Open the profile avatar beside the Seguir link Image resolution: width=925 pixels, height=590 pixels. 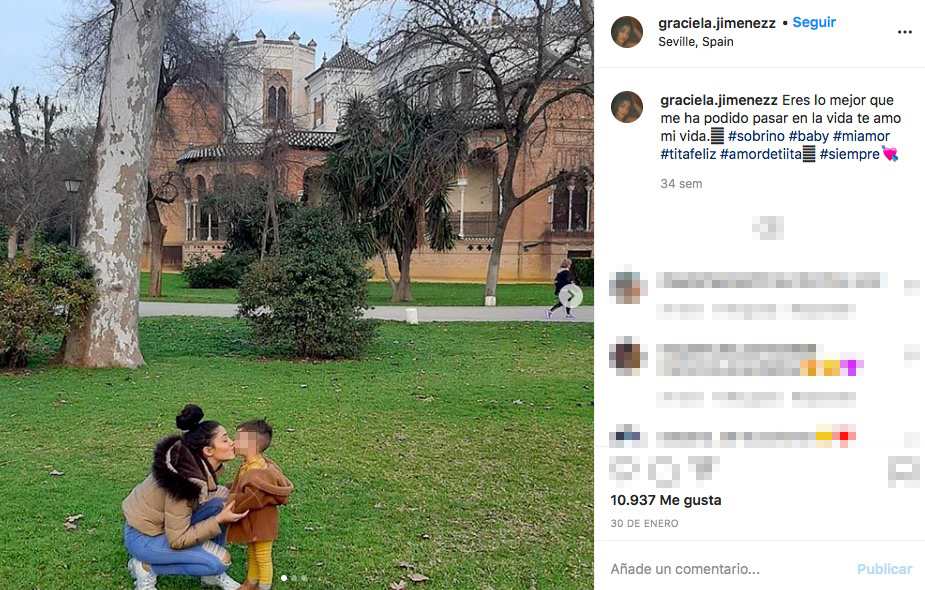(626, 32)
